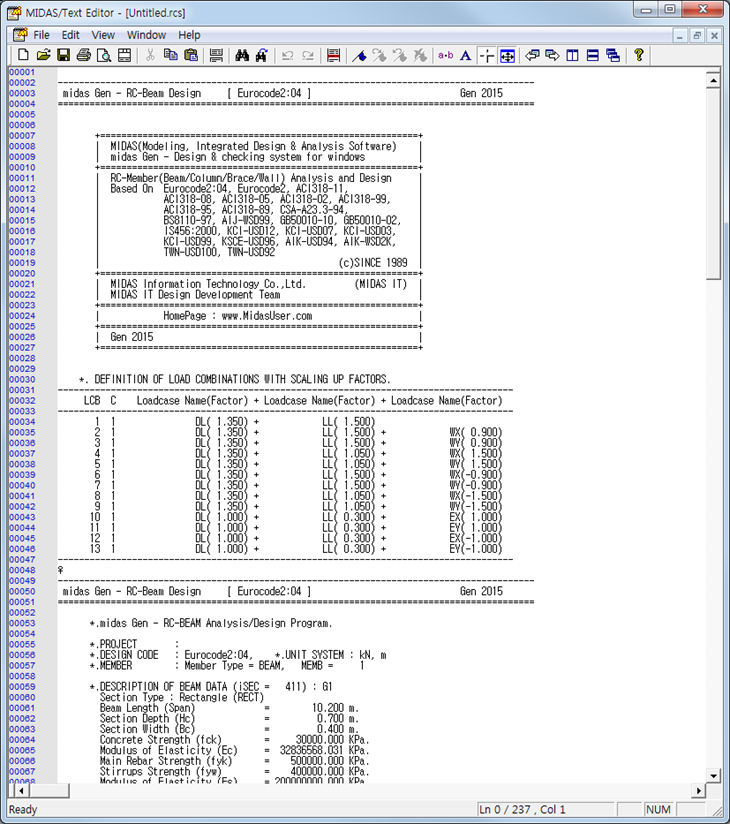Click the Undo arrow icon
The height and width of the screenshot is (824, 730).
(x=287, y=55)
